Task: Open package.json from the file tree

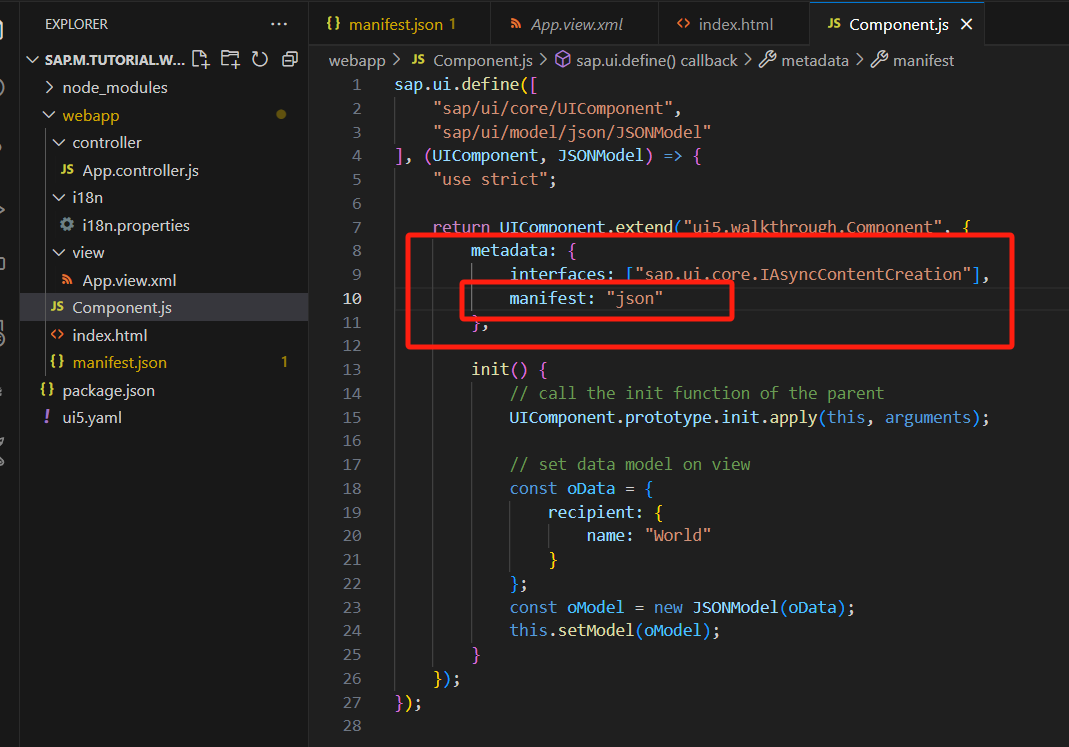Action: point(108,390)
